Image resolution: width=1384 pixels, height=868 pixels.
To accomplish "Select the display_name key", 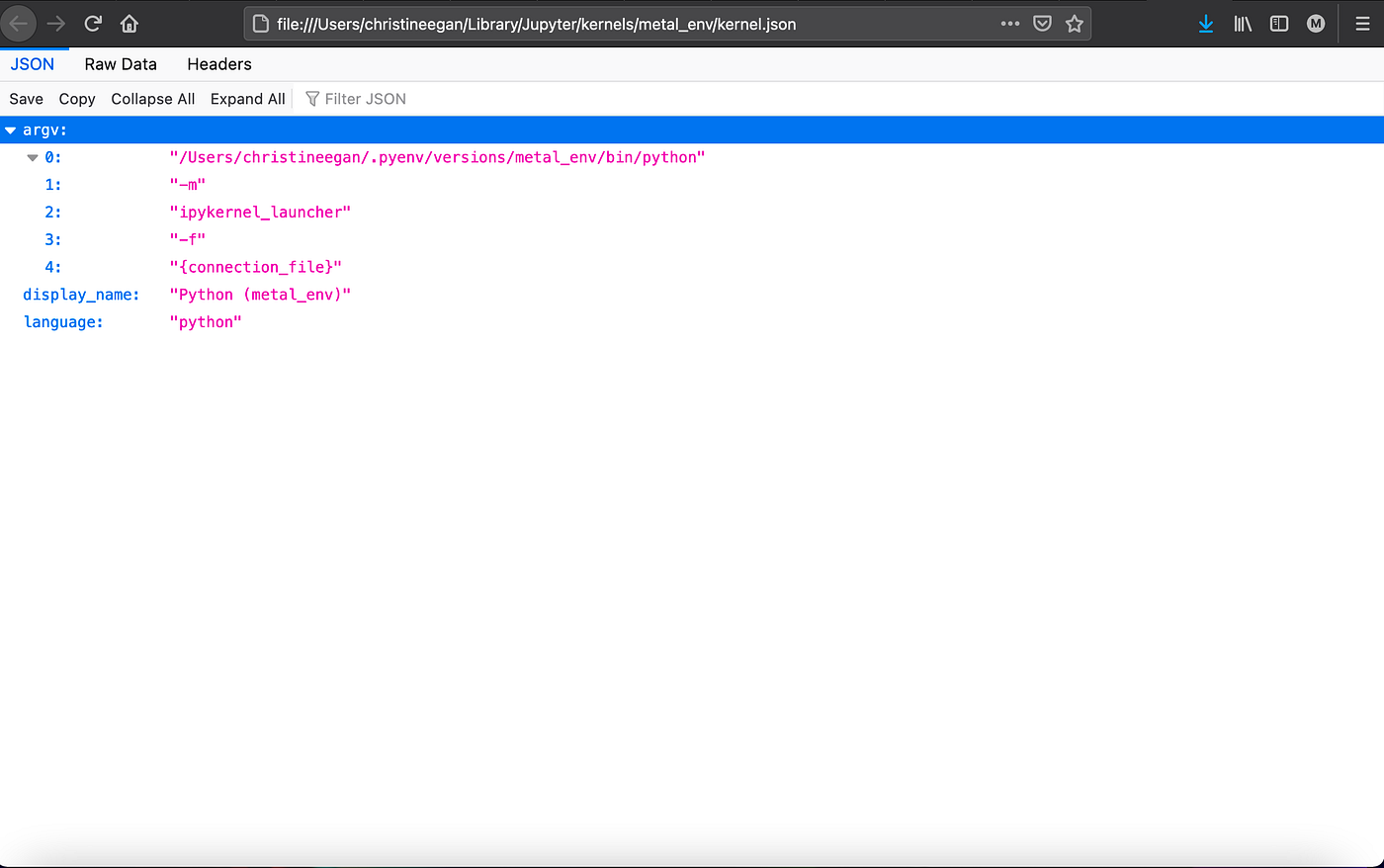I will click(82, 295).
